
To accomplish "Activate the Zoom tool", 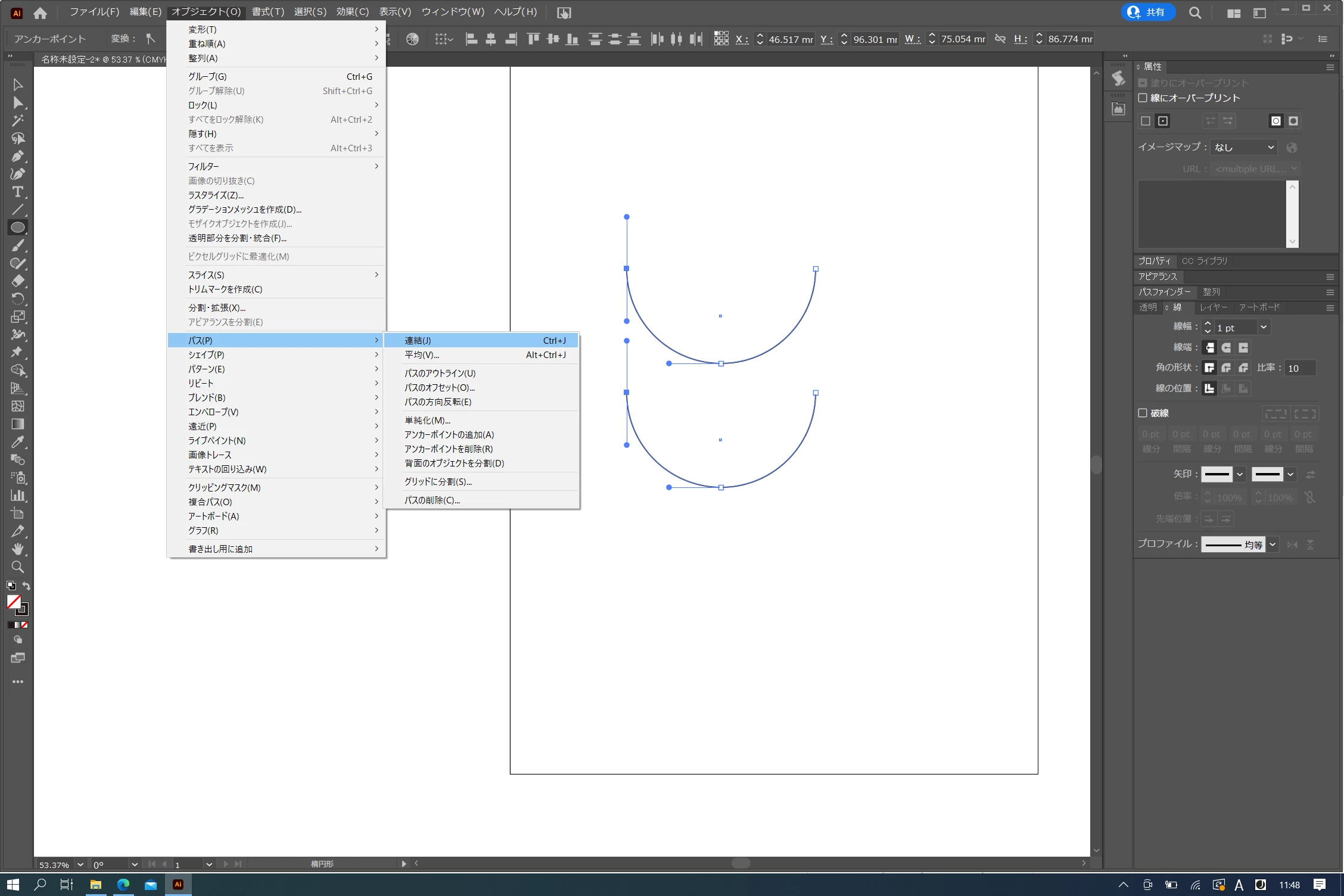I will [18, 567].
